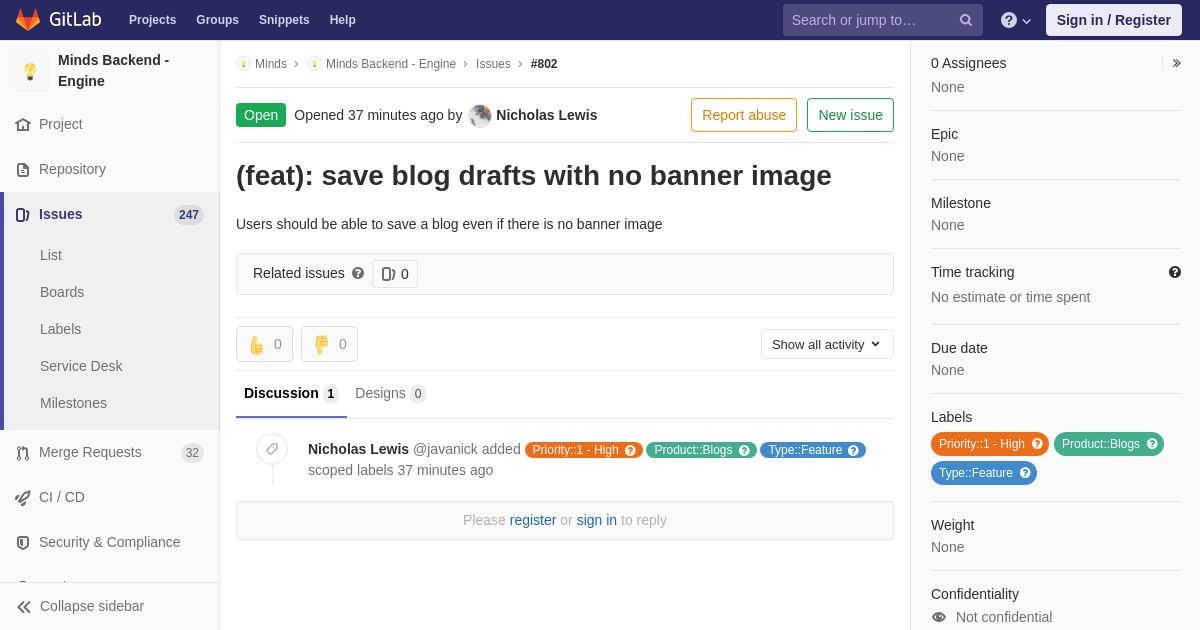Click help icon on sidebar Priority label
The width and height of the screenshot is (1200, 630).
point(1037,444)
